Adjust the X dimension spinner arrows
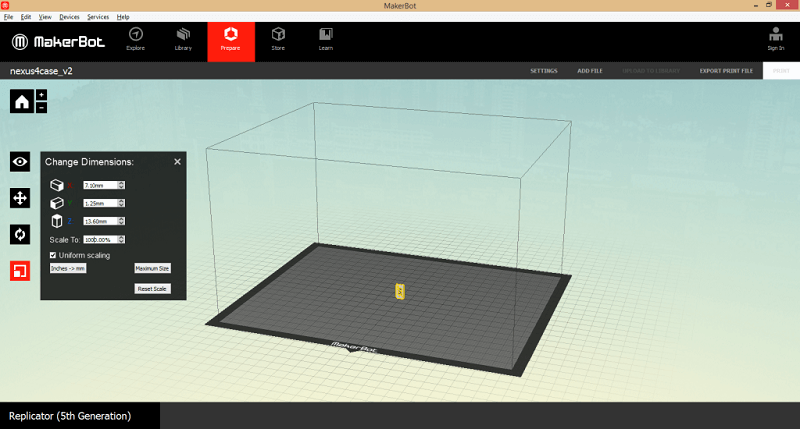The image size is (800, 429). [121, 185]
